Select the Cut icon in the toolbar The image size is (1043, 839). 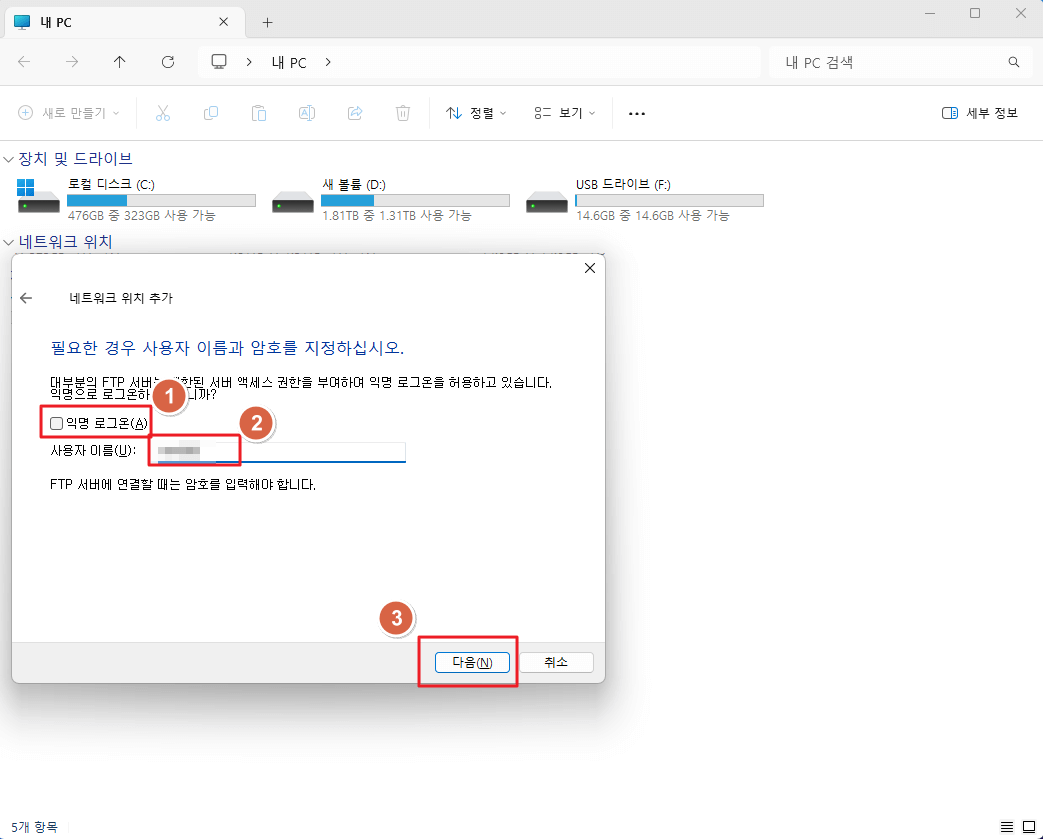pos(162,112)
